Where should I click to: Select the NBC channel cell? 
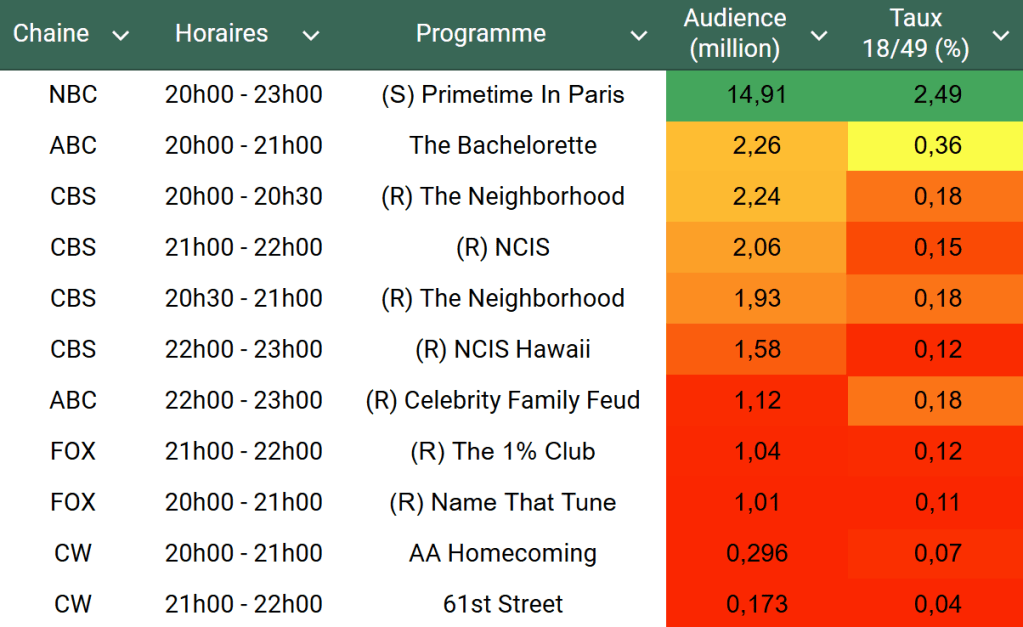click(73, 95)
